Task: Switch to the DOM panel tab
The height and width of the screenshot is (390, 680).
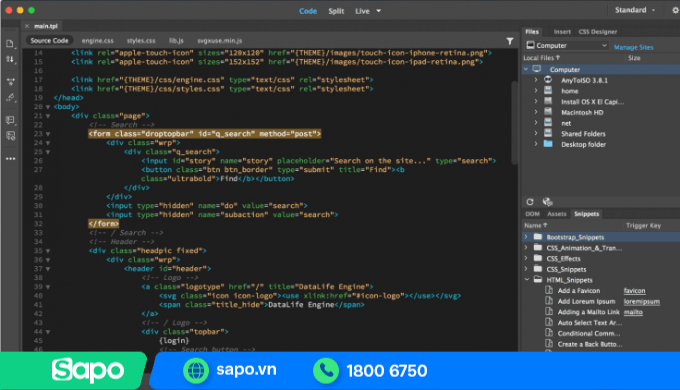Action: pyautogui.click(x=532, y=214)
